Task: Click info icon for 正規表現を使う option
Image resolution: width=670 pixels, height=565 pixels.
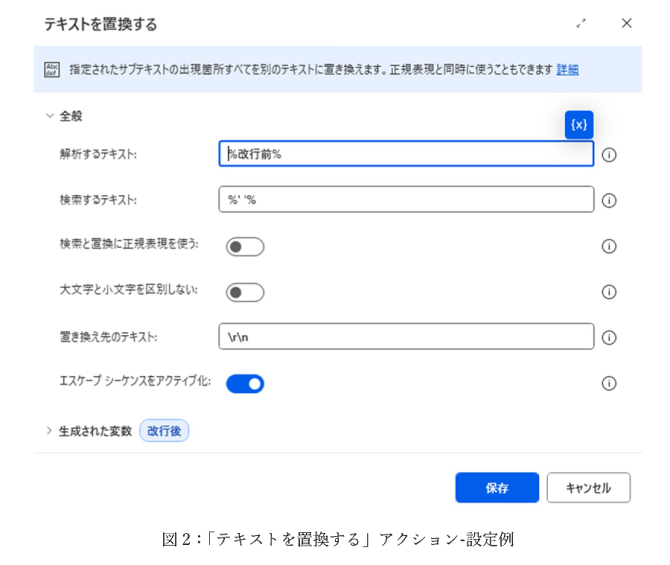Action: coord(609,246)
